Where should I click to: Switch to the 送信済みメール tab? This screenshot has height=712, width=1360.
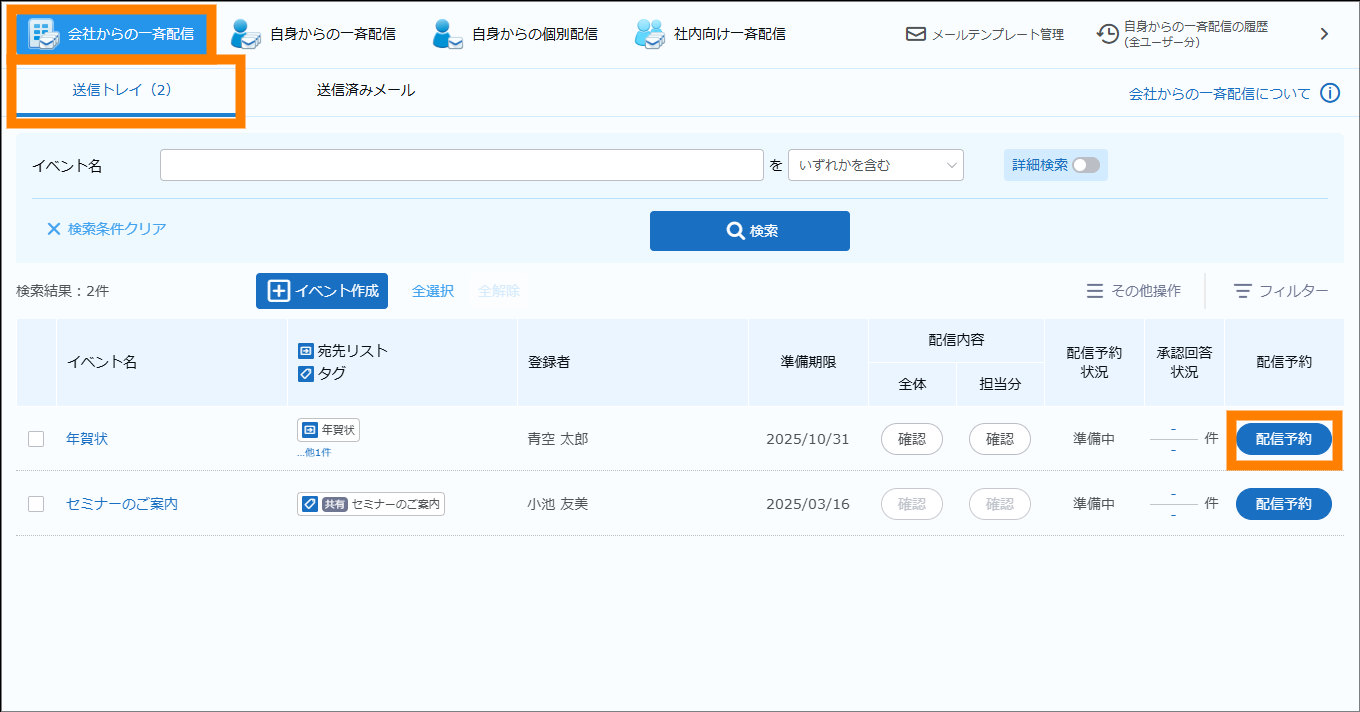point(366,90)
